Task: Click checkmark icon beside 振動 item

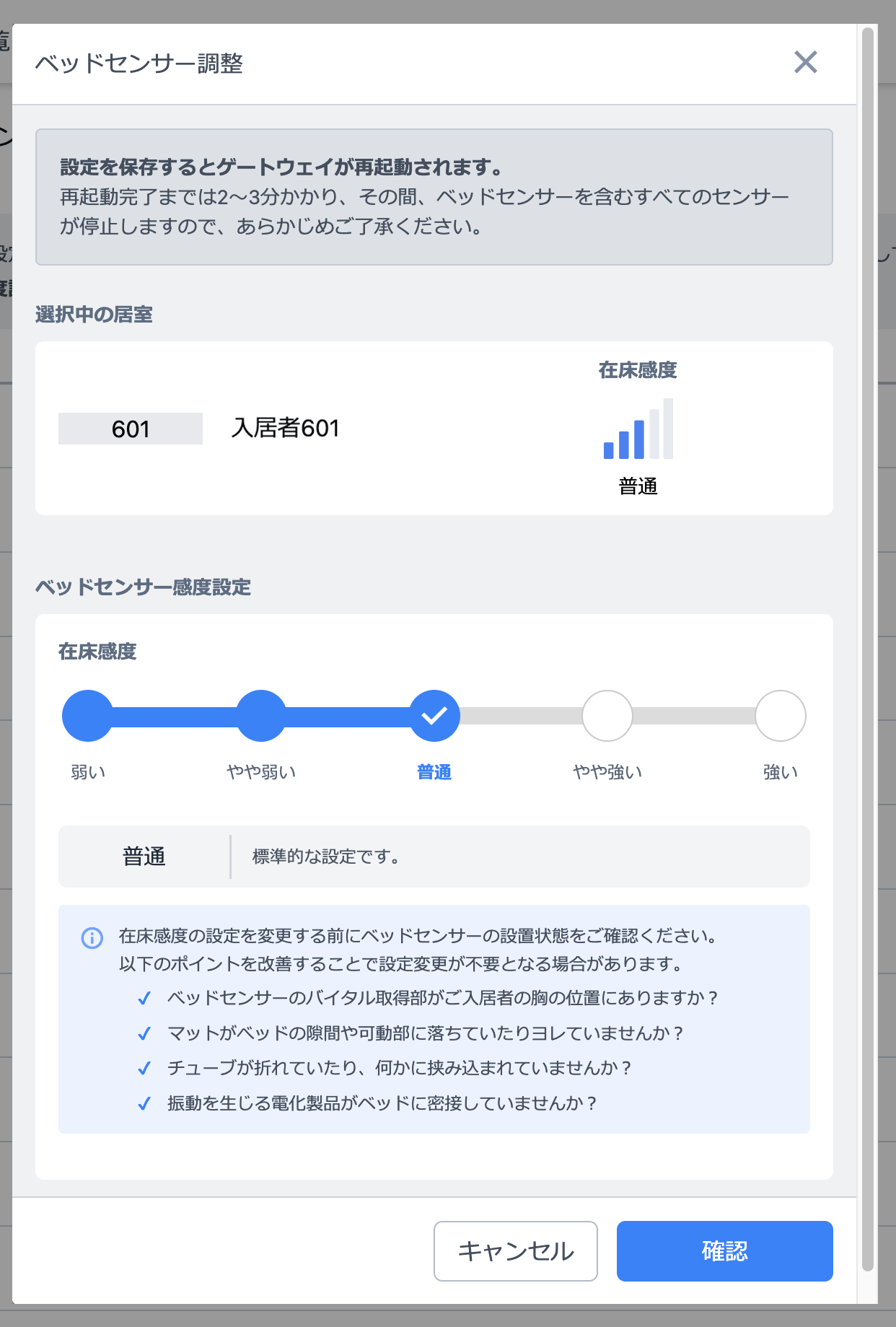Action: pyautogui.click(x=144, y=1103)
